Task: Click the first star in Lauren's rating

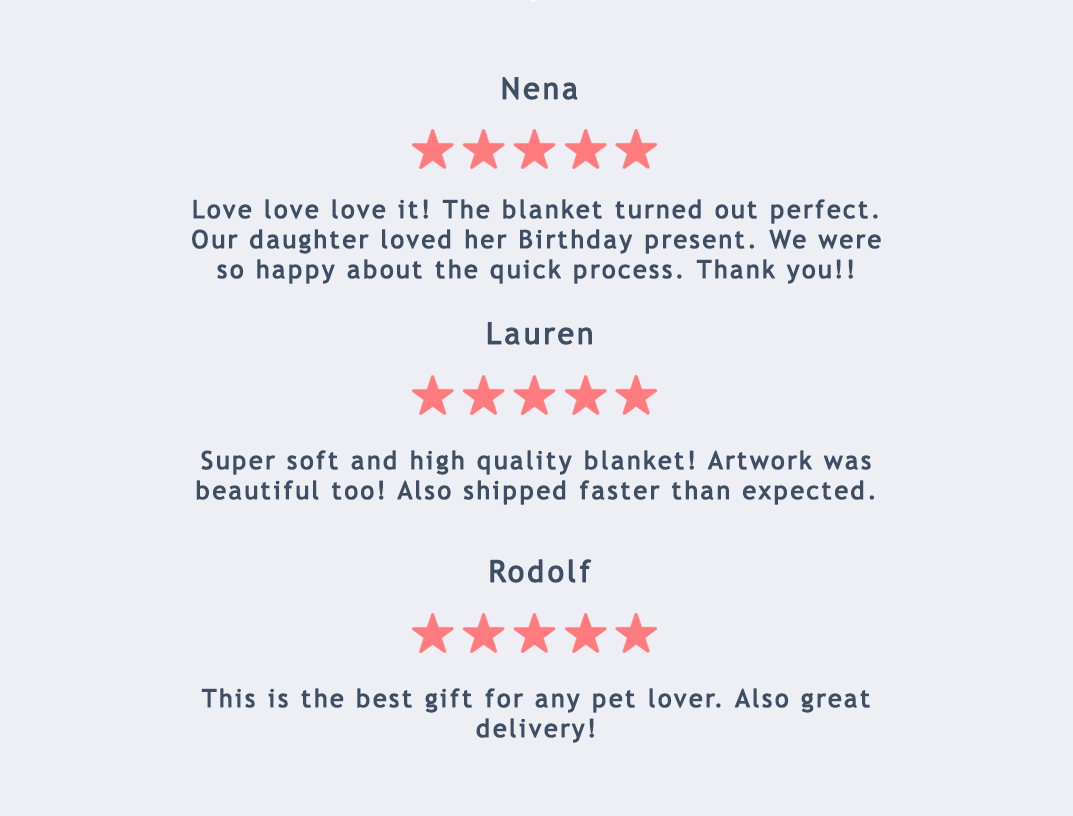Action: (x=433, y=396)
